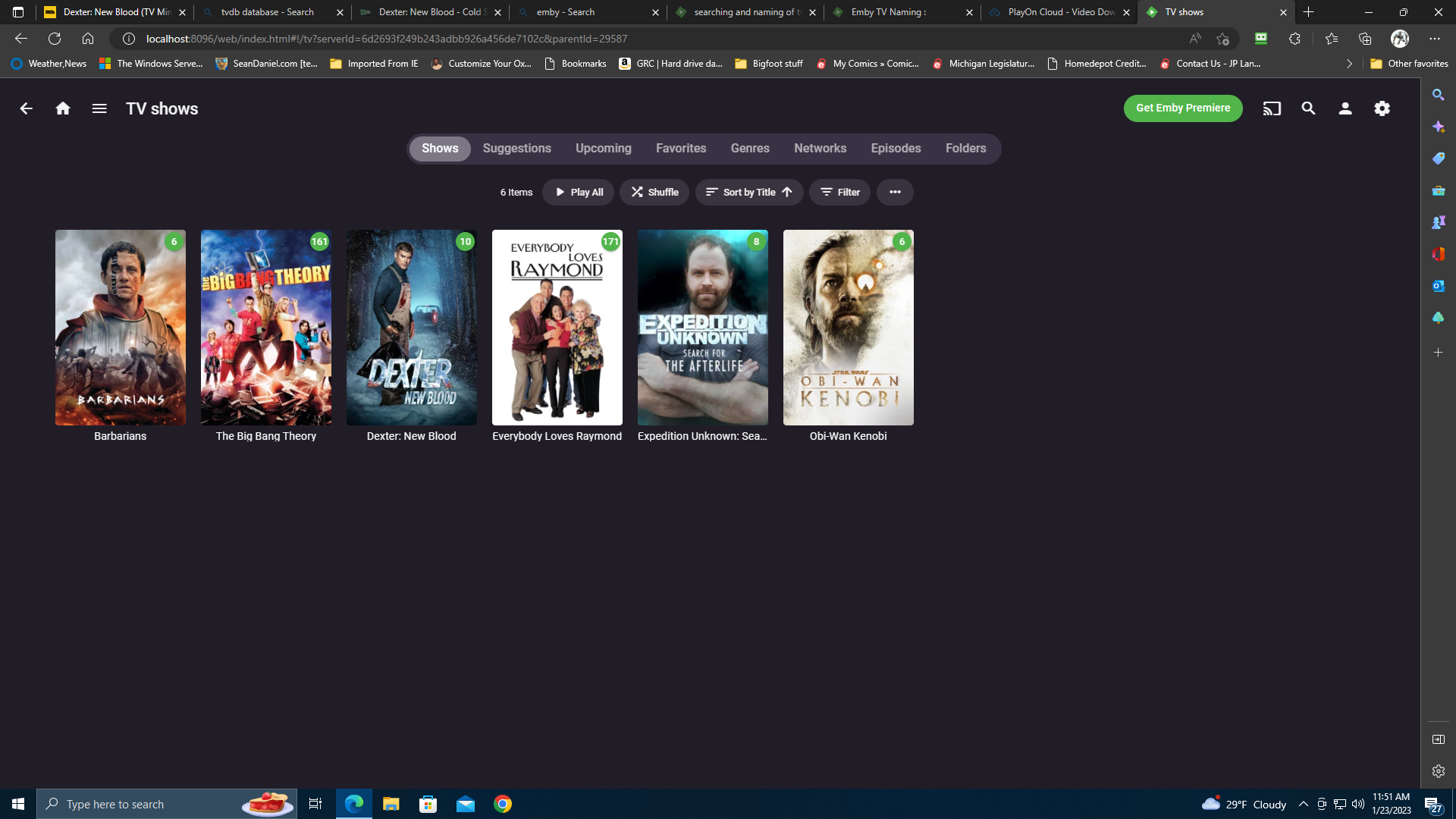Viewport: 1456px width, 819px height.
Task: Open the Filter options
Action: click(839, 192)
